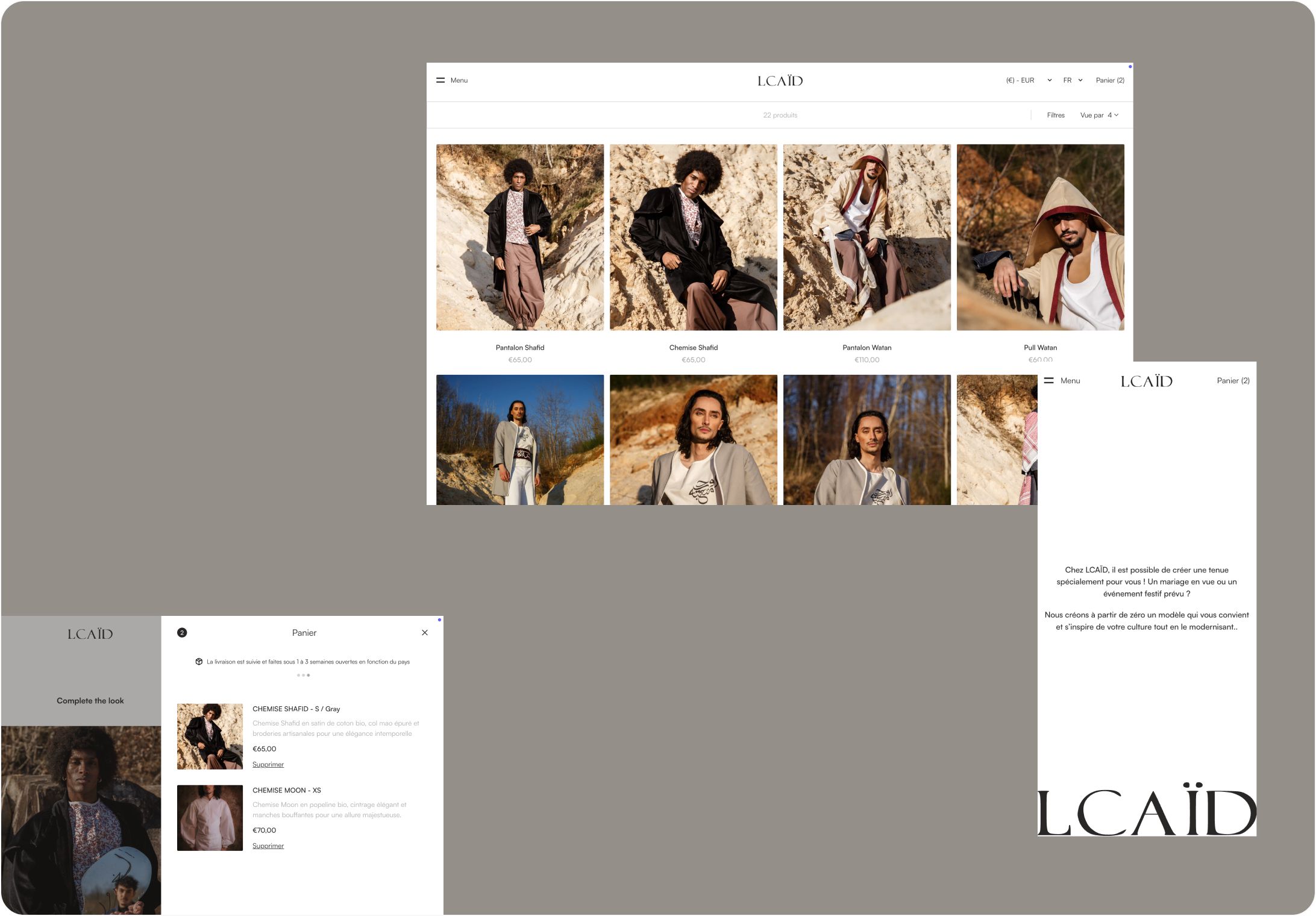Viewport: 1316px width, 916px height.
Task: Open Panier (2) in mobile header
Action: pyautogui.click(x=1233, y=381)
